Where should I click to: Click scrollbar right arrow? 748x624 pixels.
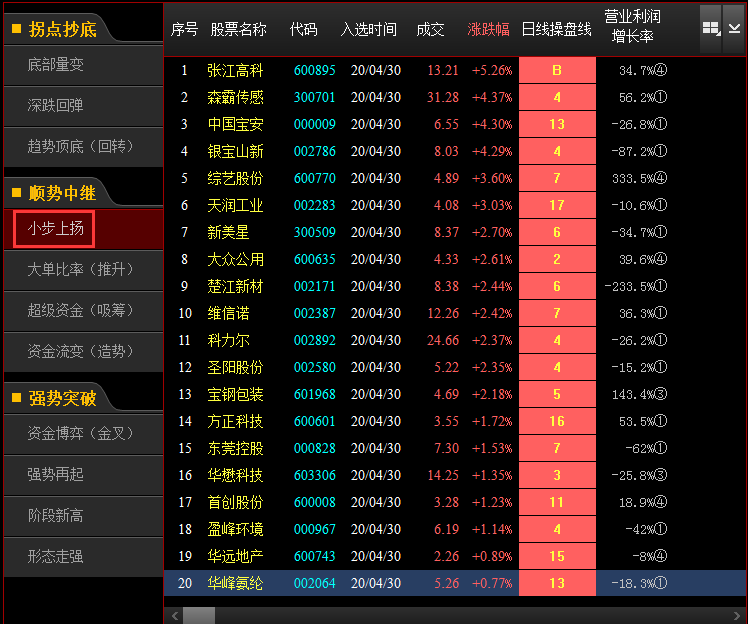click(737, 615)
